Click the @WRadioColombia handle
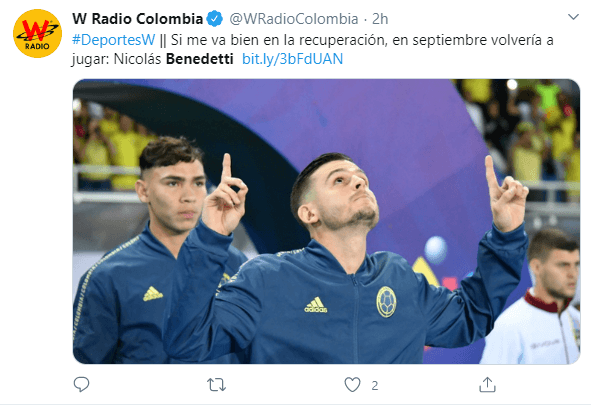 tap(294, 19)
